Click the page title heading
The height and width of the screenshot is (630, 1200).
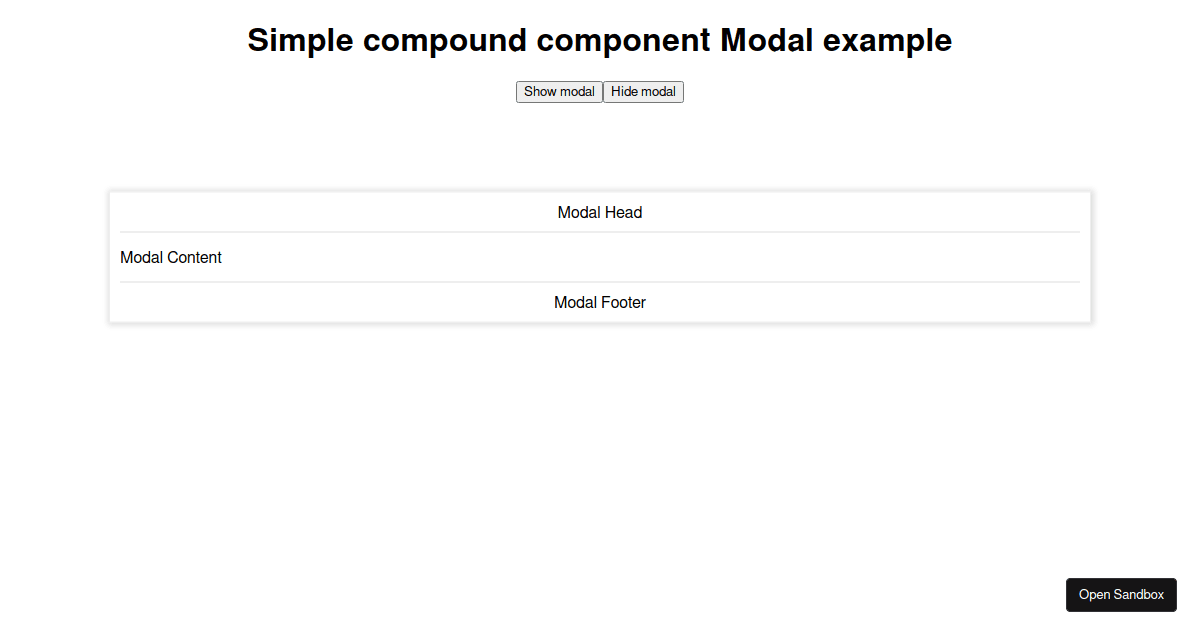click(600, 40)
